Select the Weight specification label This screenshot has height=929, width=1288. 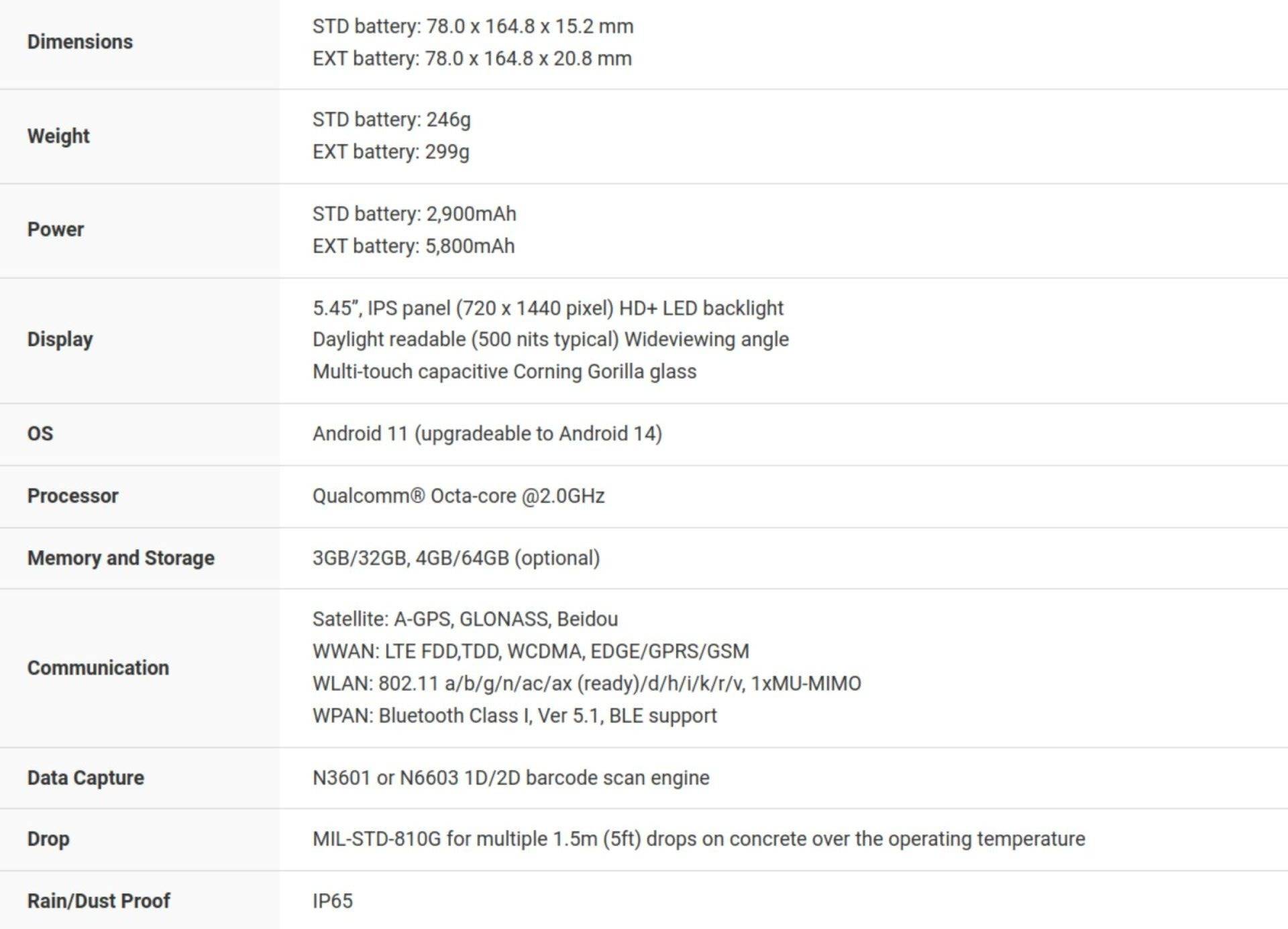click(x=58, y=135)
